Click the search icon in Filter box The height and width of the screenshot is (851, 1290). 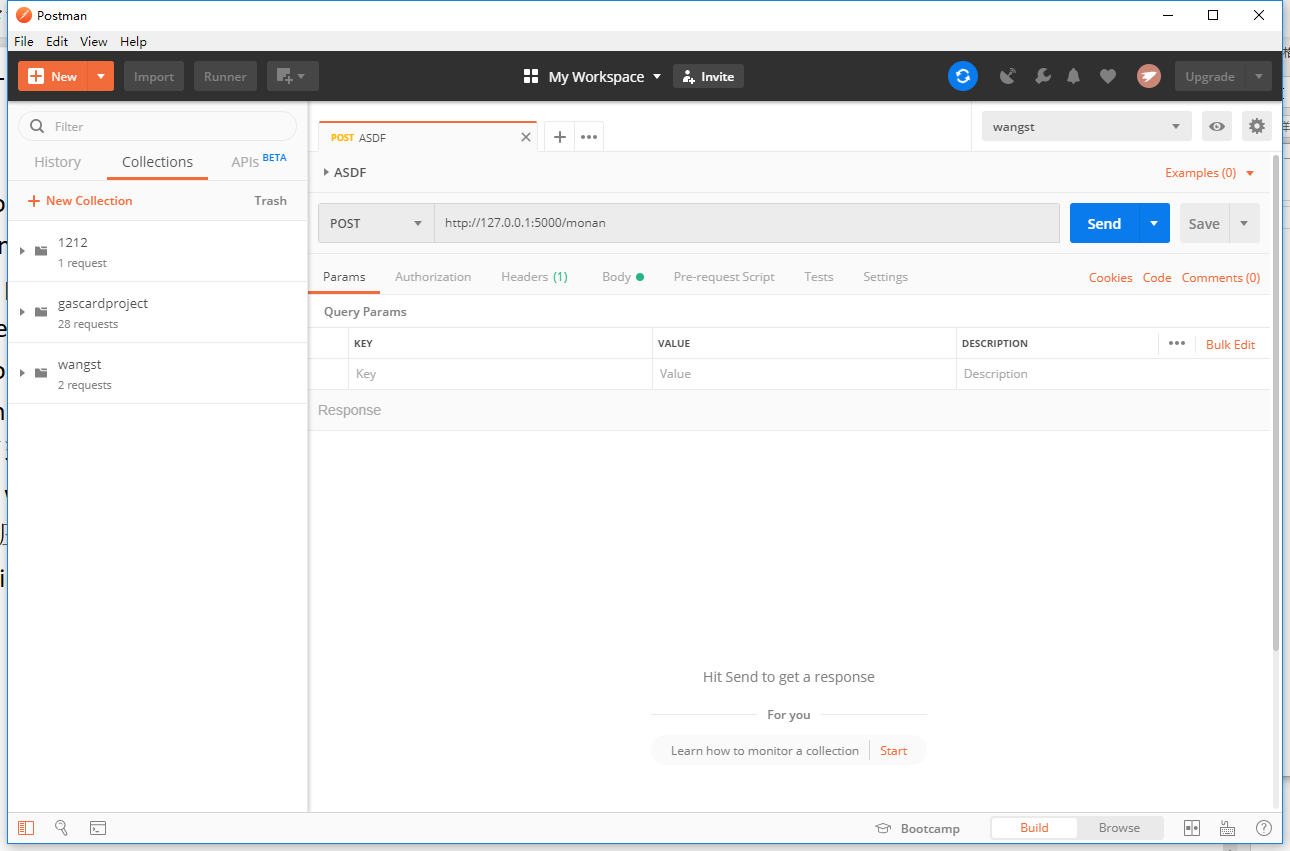pos(38,126)
